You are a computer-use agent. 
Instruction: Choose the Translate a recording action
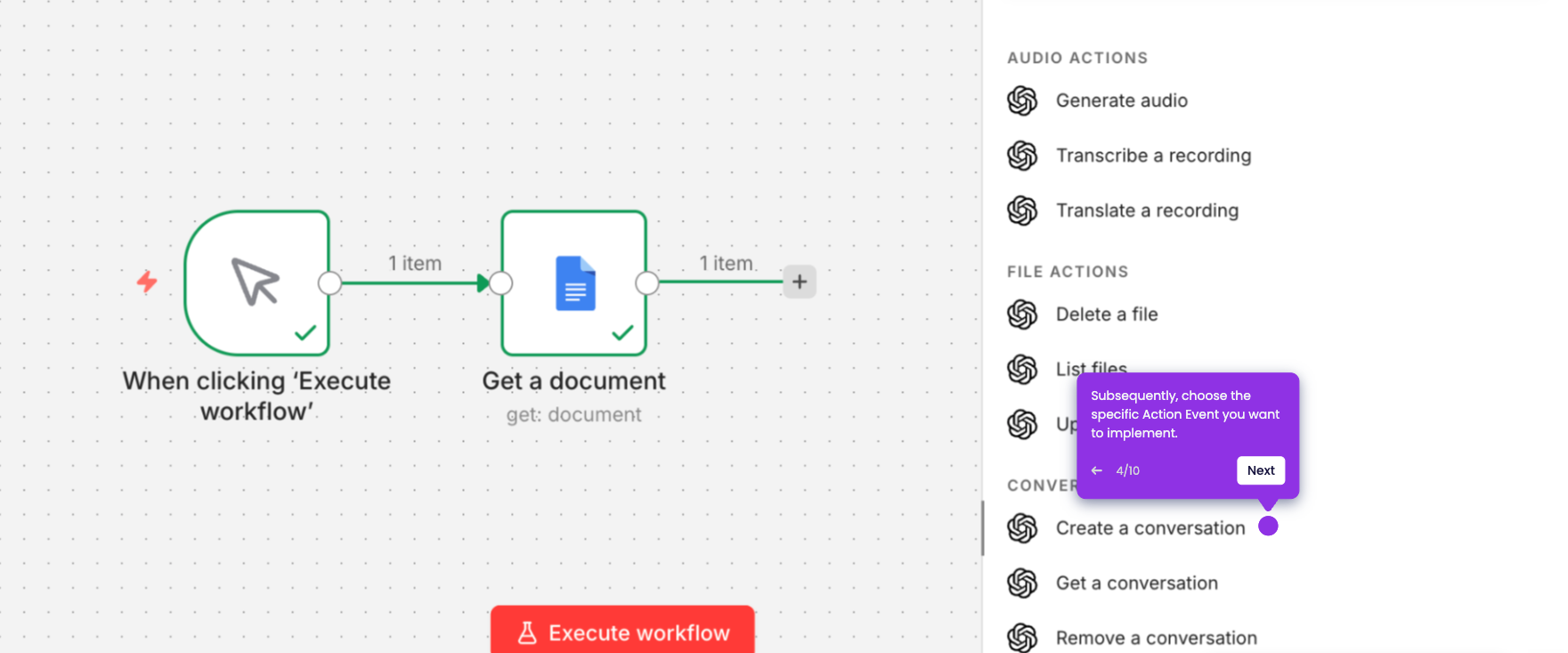[1148, 211]
